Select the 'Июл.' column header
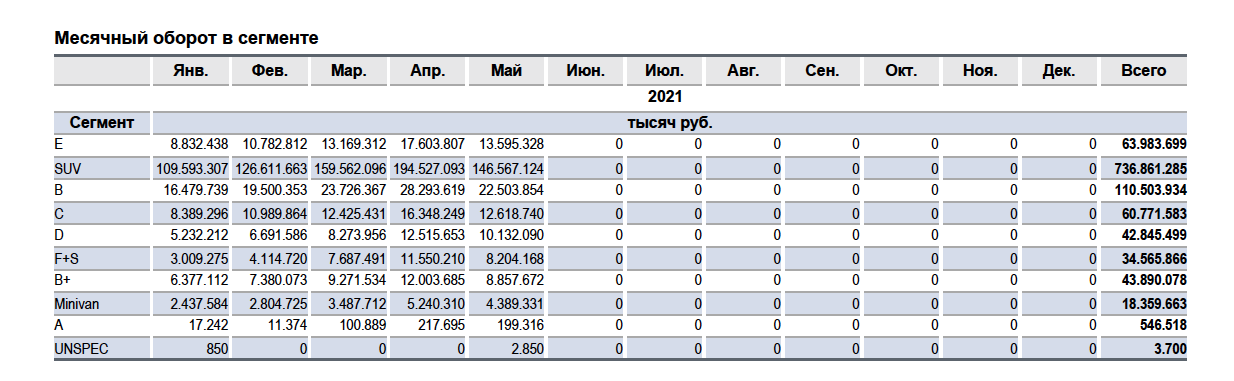The height and width of the screenshot is (381, 1234). pyautogui.click(x=664, y=71)
